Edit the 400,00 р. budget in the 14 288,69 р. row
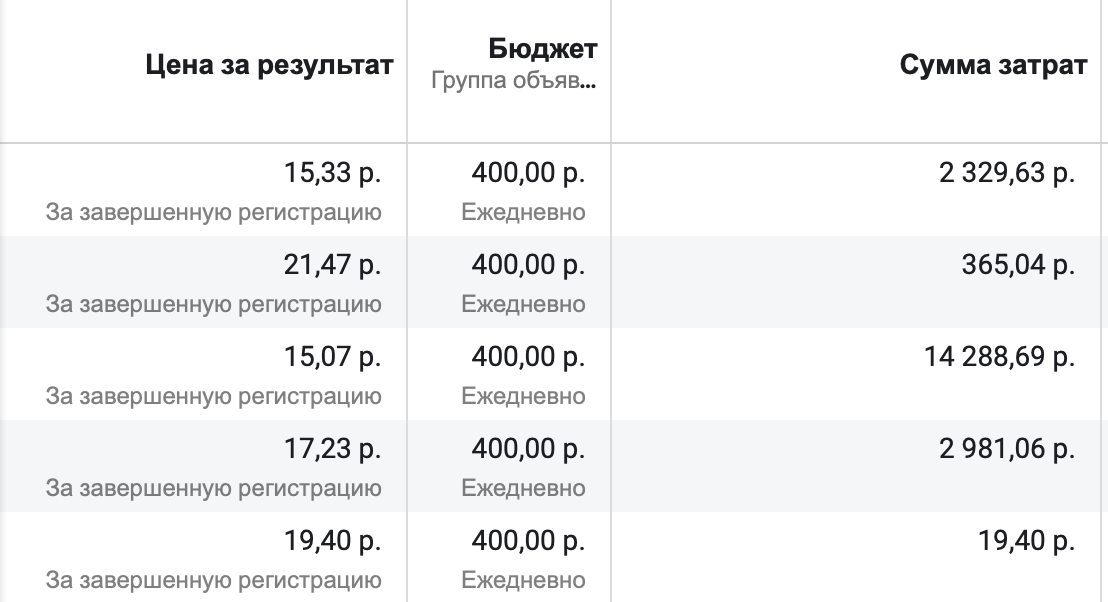The image size is (1108, 602). click(x=528, y=357)
